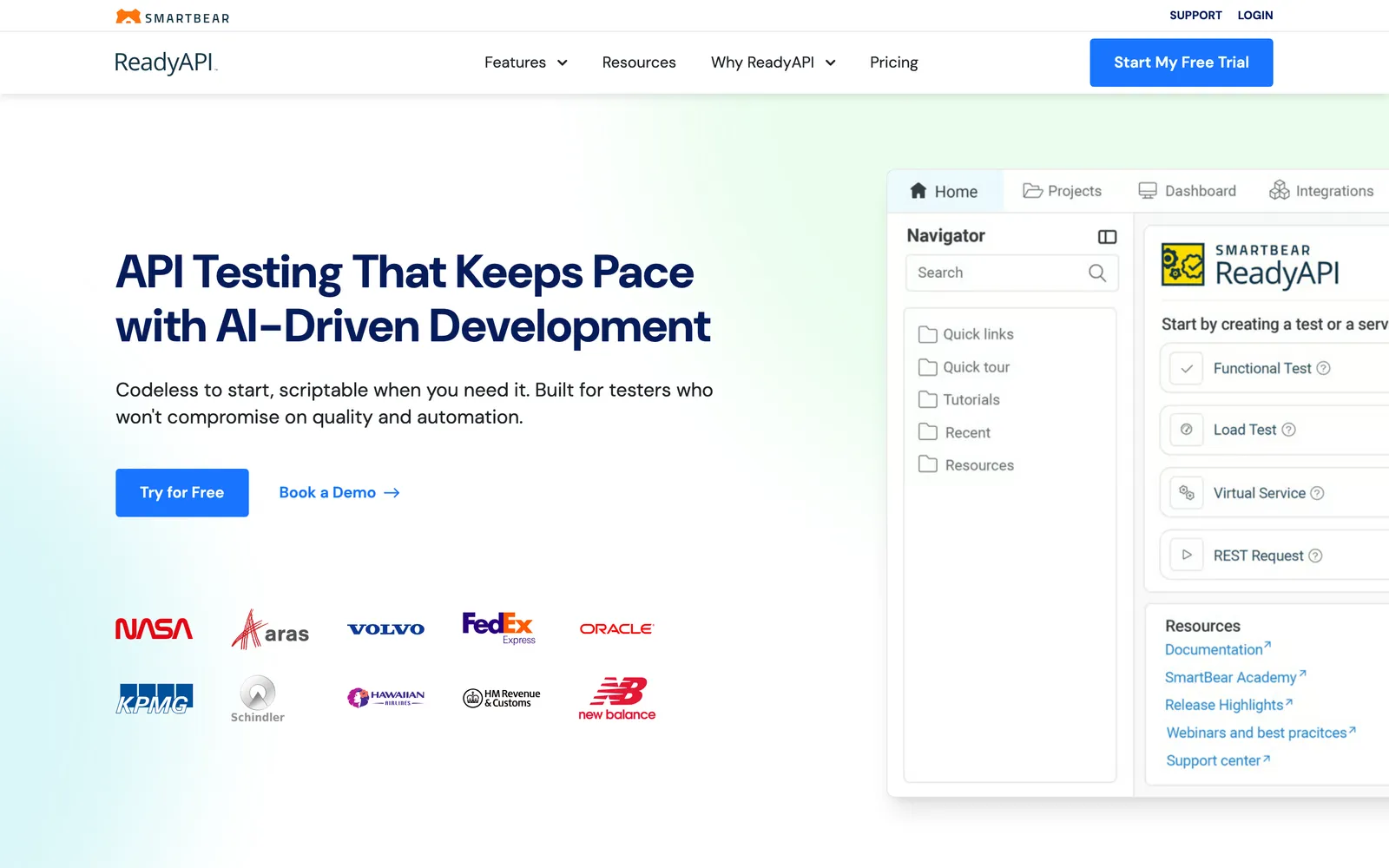Click the KPMG logo
This screenshot has height=868, width=1389.
pos(155,699)
